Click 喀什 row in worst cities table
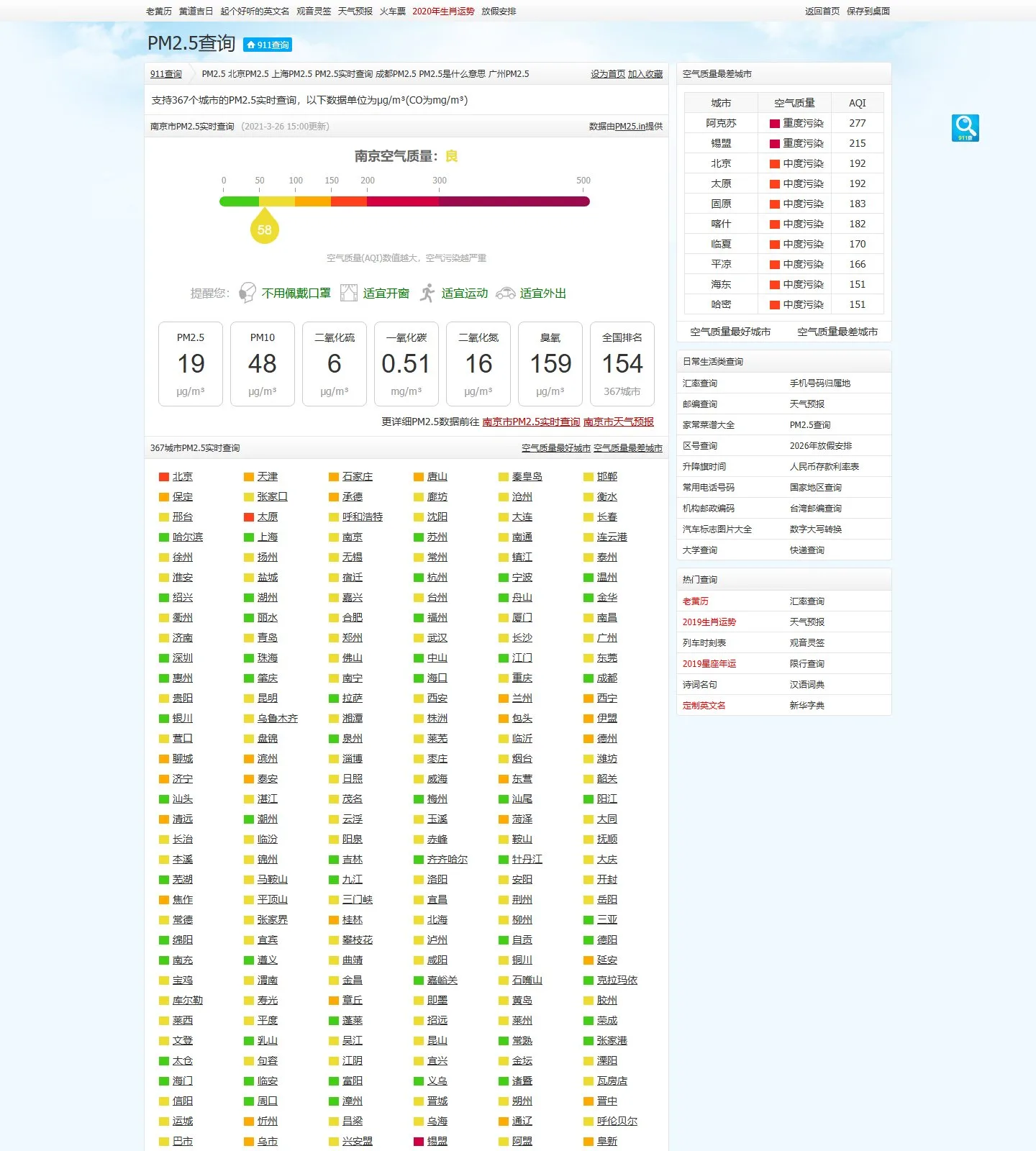1036x1151 pixels. [x=784, y=224]
